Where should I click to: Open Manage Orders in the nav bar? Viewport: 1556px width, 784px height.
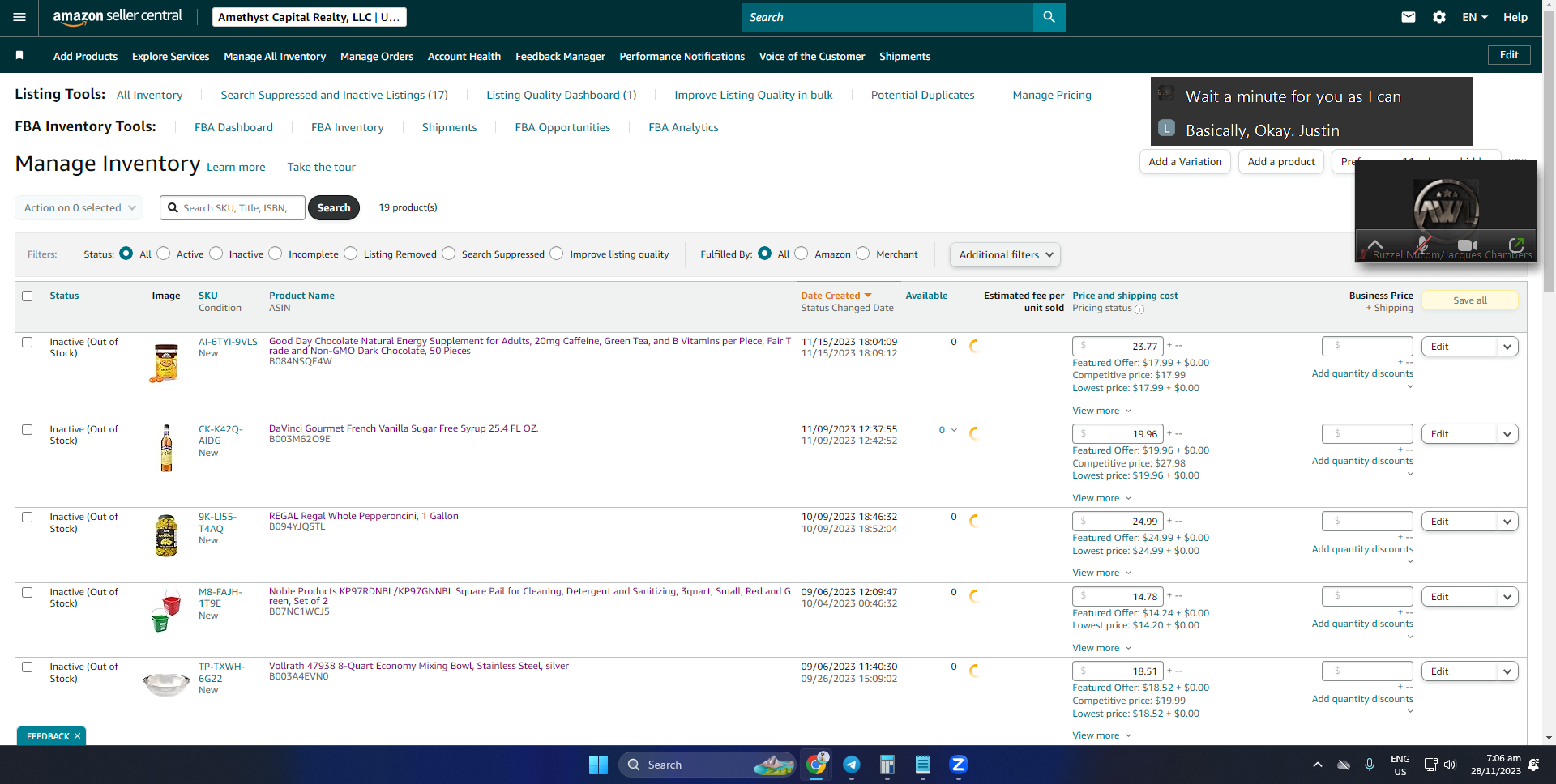click(377, 56)
